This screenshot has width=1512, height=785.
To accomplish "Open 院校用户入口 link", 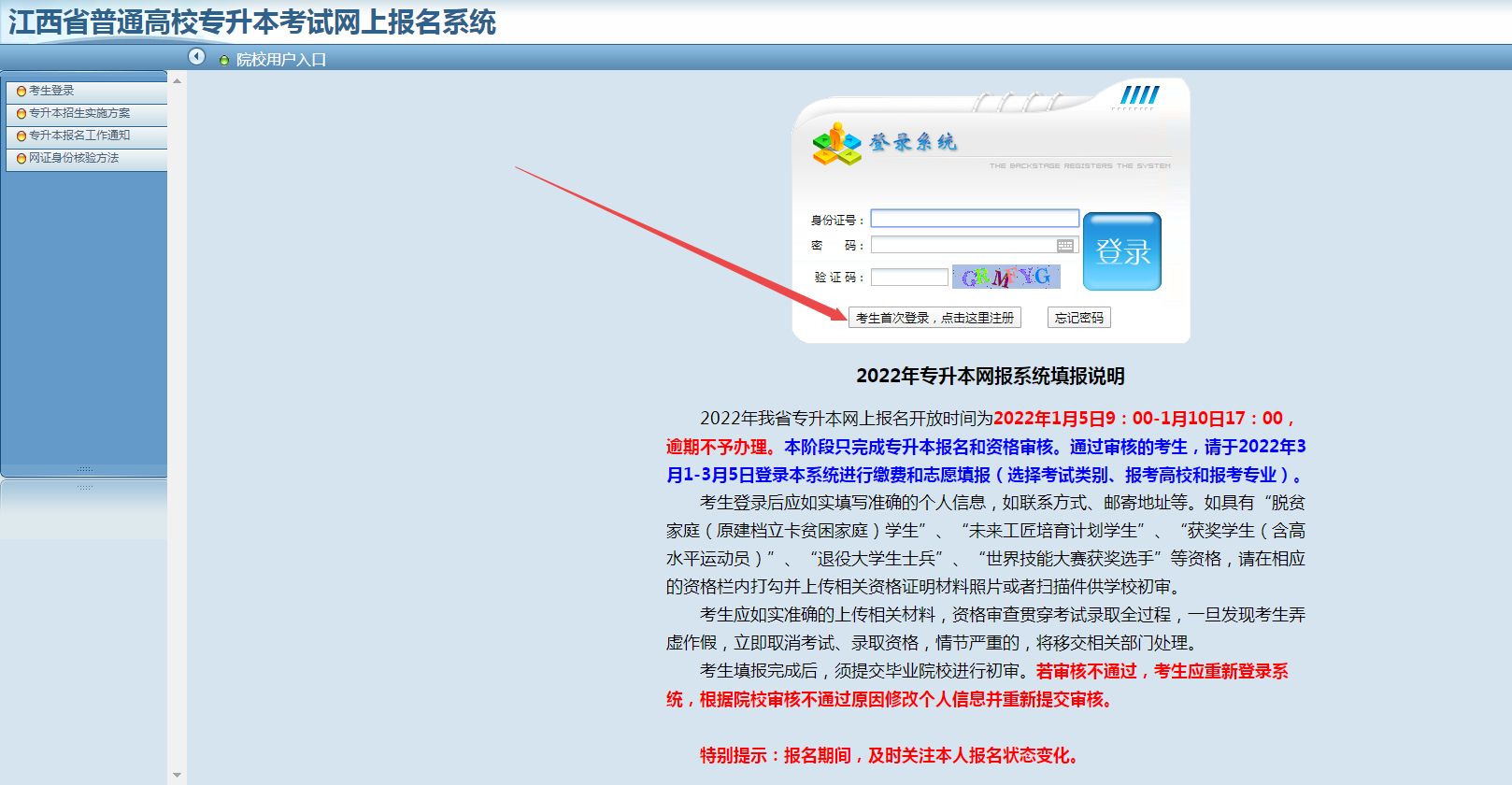I will coord(280,60).
